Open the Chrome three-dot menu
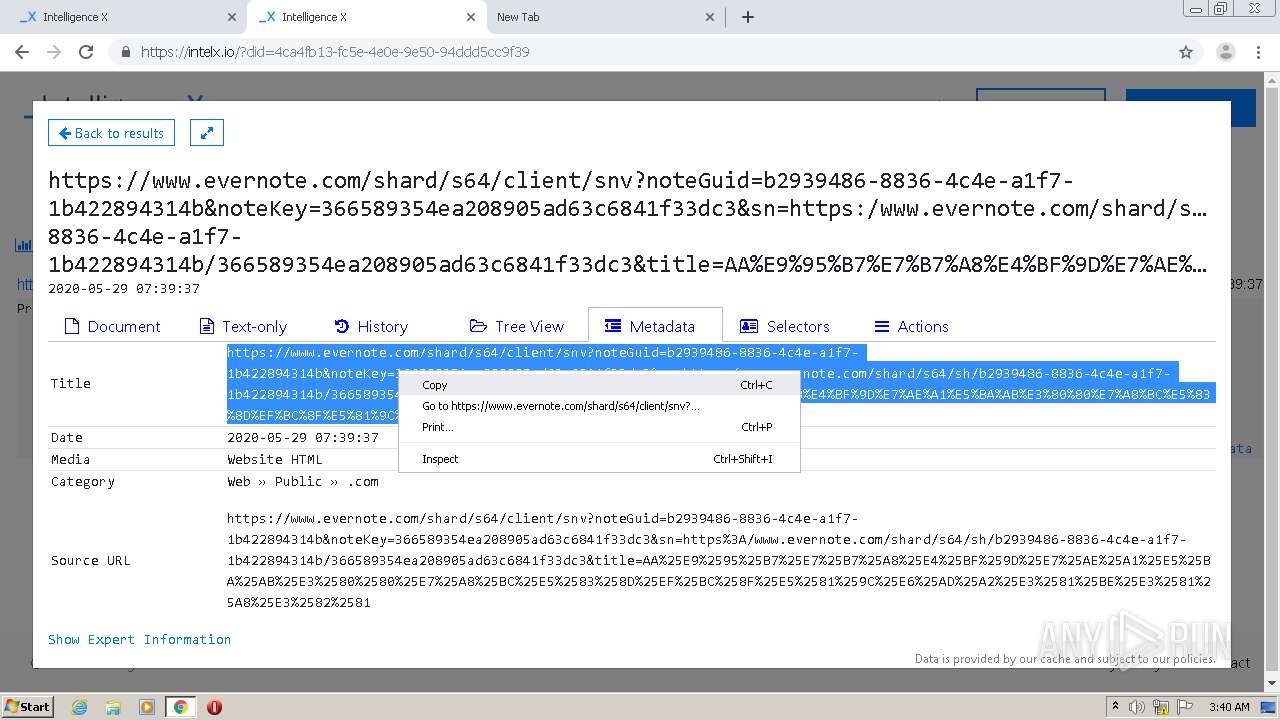The image size is (1280, 720). 1258,52
